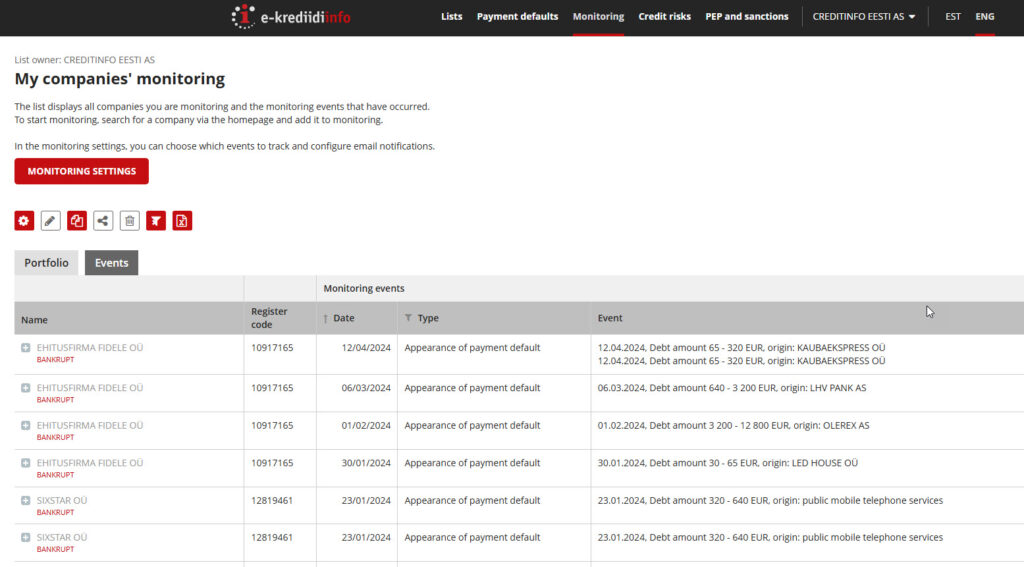The height and width of the screenshot is (567, 1024).
Task: Open the last SIXSTAR OÜ company link
Action: point(61,538)
